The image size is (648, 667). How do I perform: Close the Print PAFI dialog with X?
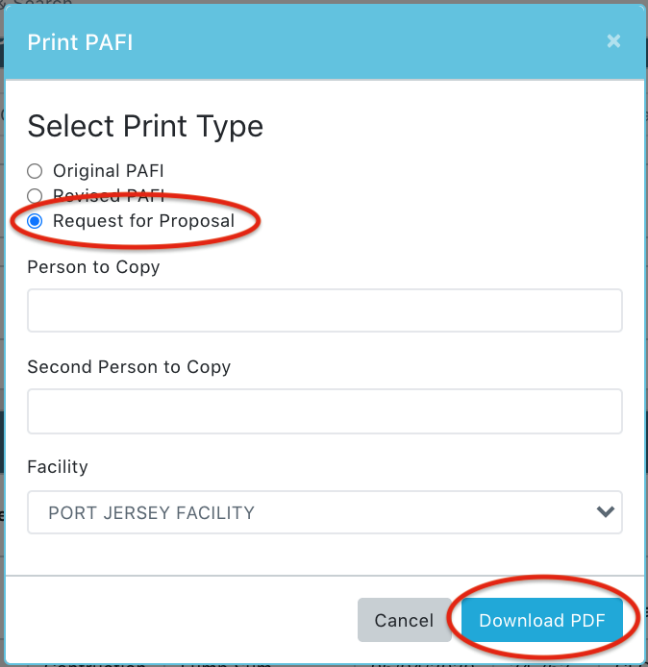coord(613,41)
